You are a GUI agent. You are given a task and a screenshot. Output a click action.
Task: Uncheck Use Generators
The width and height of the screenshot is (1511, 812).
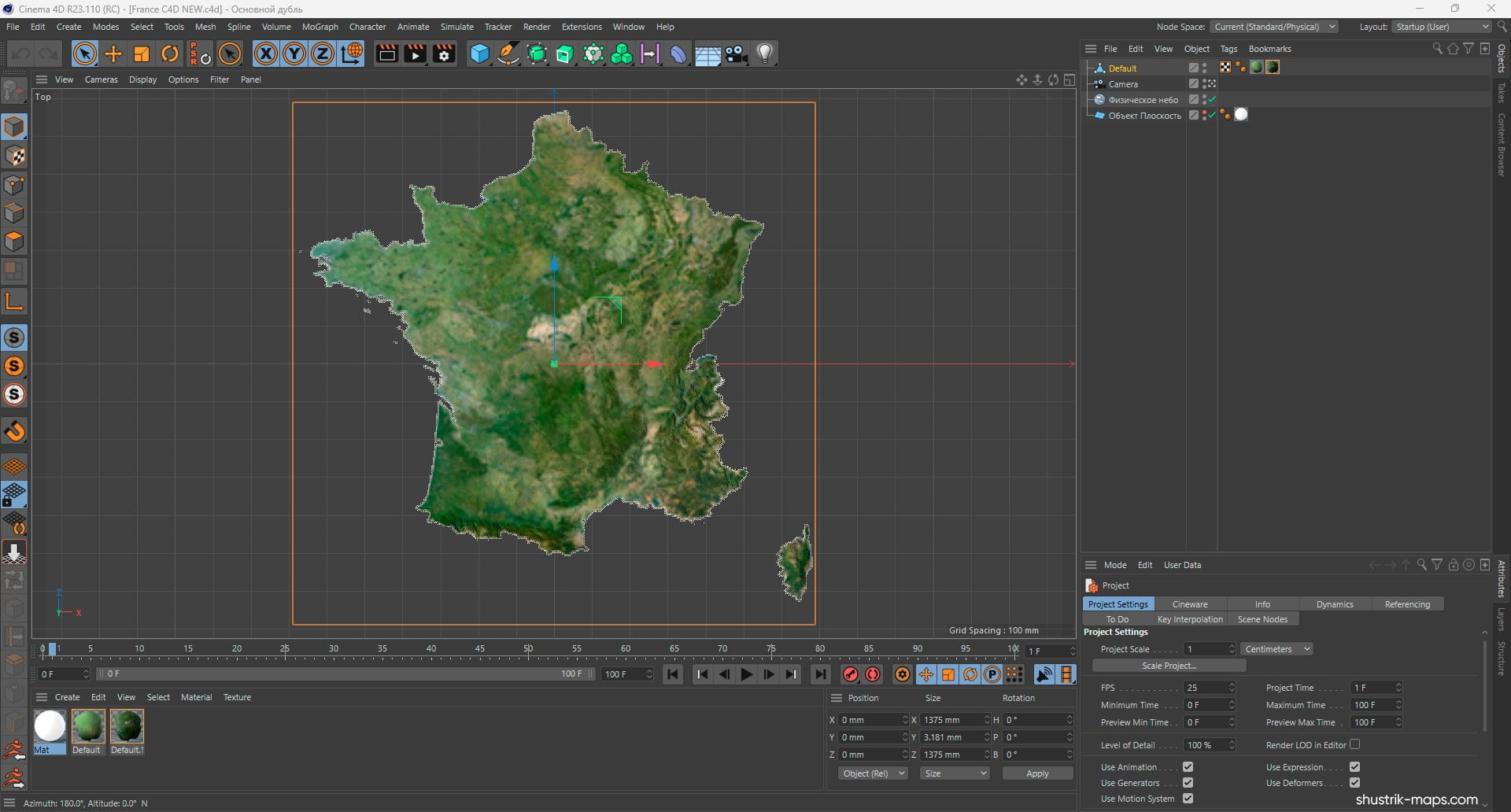click(1188, 783)
